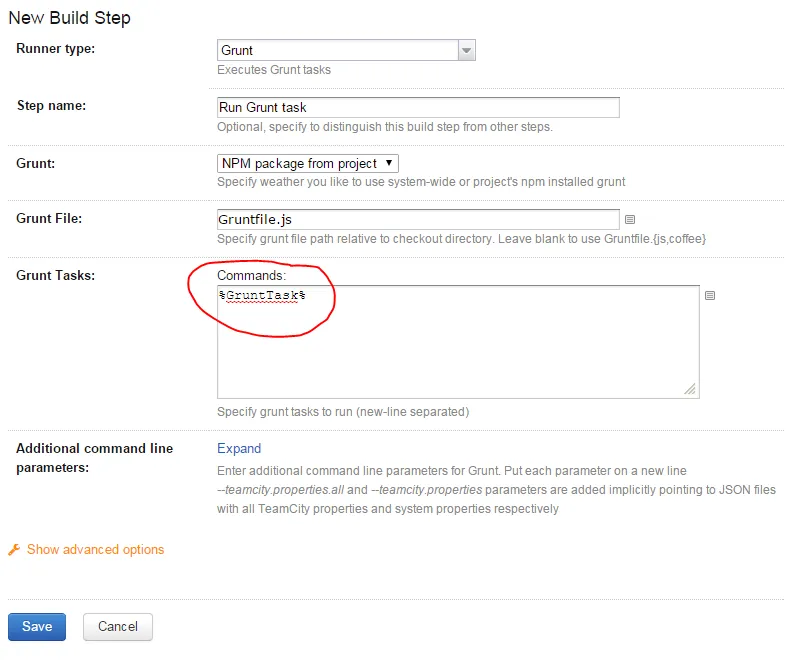The image size is (786, 661).
Task: Click the 'New Build Step' heading
Action: coord(69,17)
